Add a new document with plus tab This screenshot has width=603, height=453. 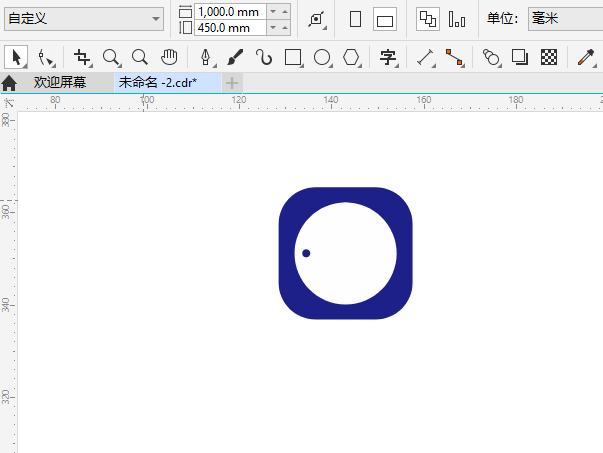coord(232,83)
